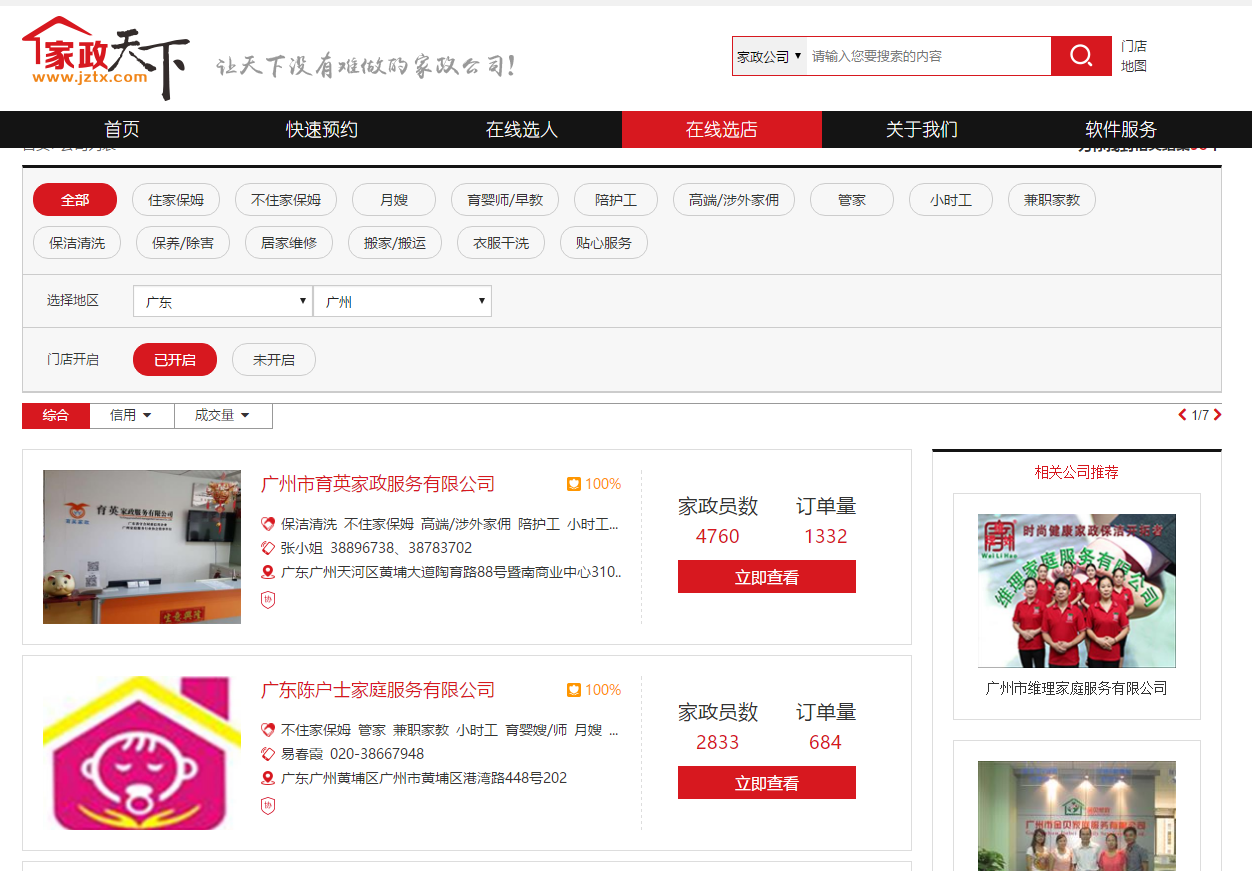Open the 关于我们 navigation tab

(x=922, y=130)
